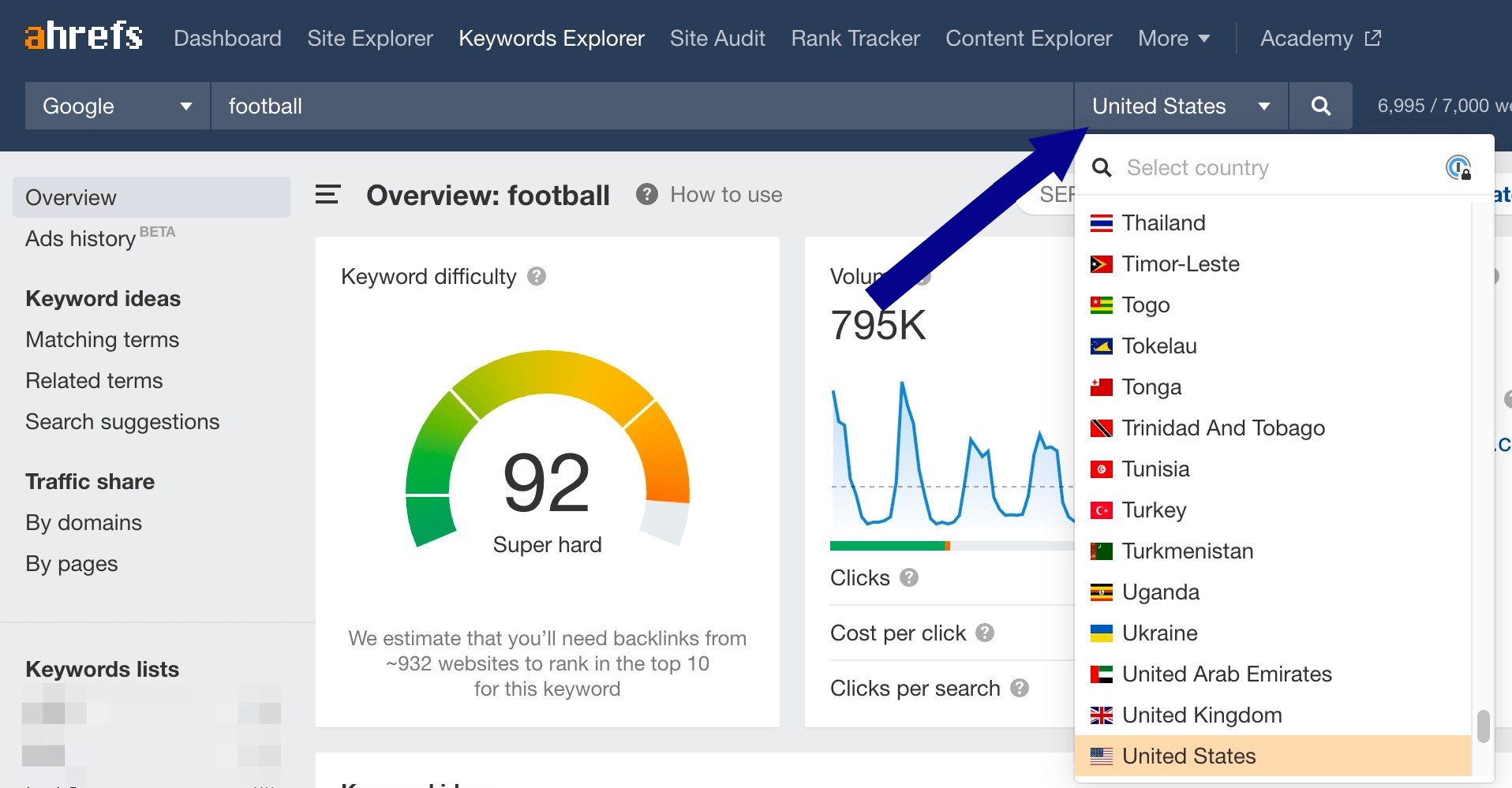Toggle the hamburger sidebar menu icon
Image resolution: width=1512 pixels, height=788 pixels.
point(327,195)
